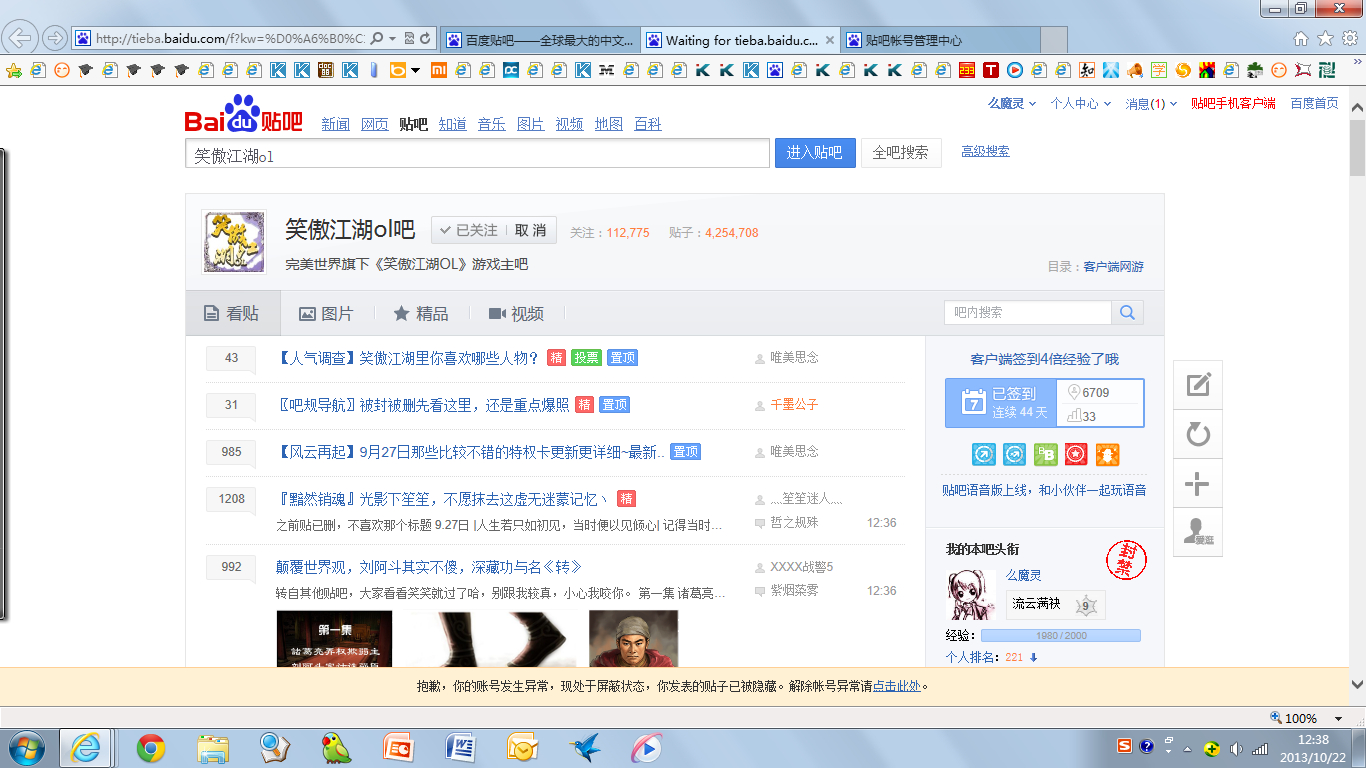1366x768 pixels.
Task: Open the green B badge icon under sign-in
Action: tap(1045, 455)
